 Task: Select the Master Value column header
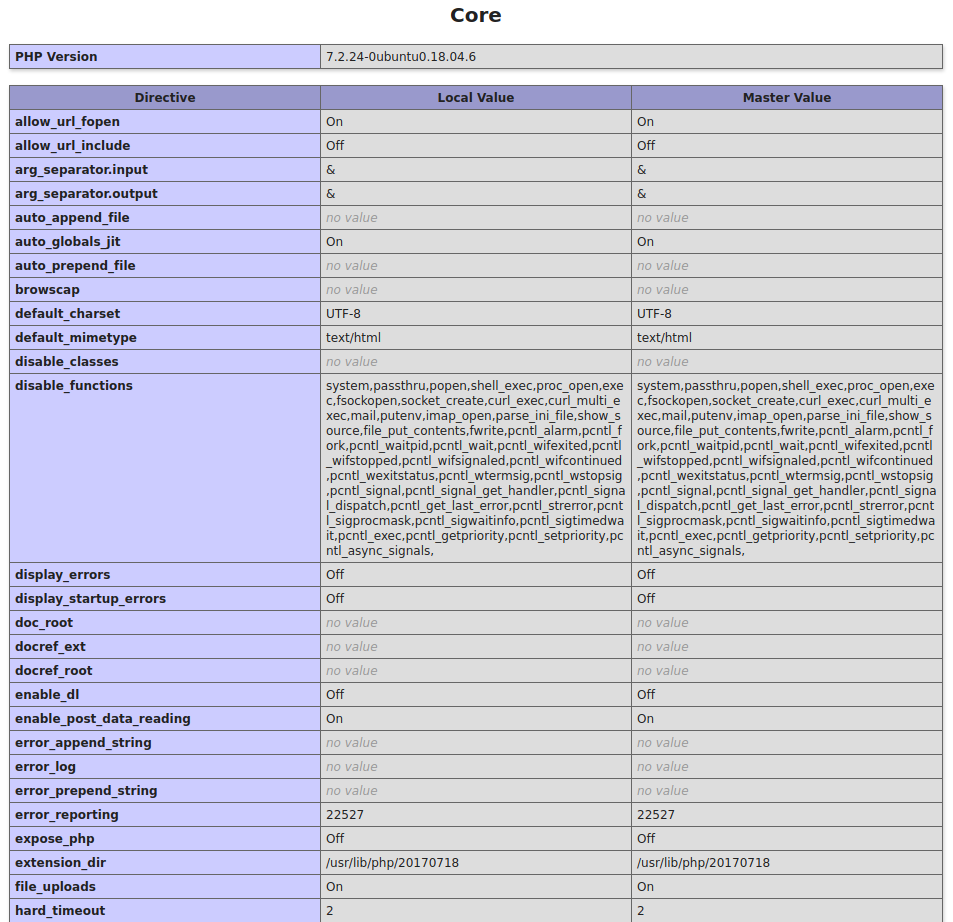coord(786,98)
